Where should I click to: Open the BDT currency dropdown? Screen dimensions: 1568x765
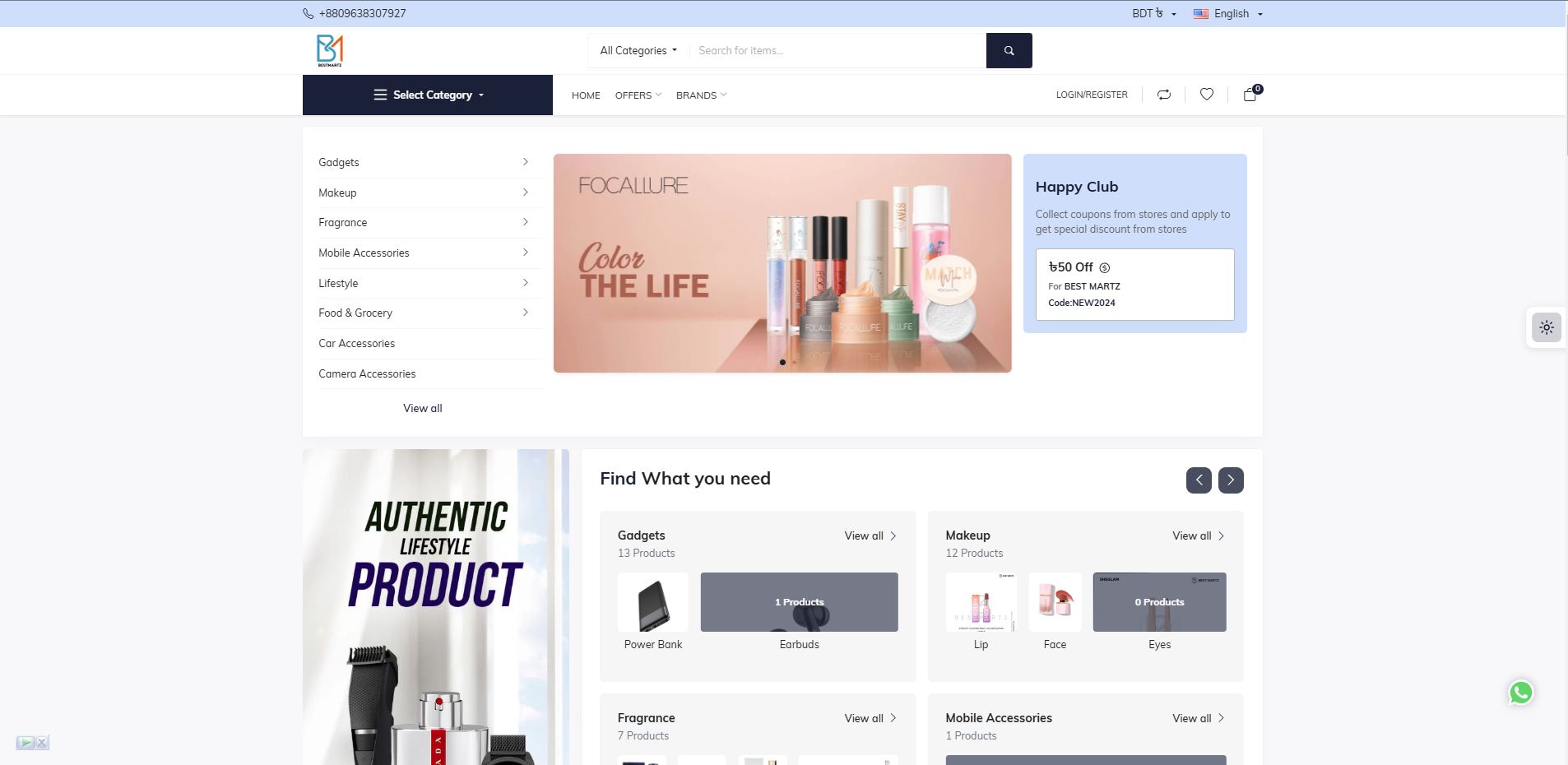pos(1153,14)
